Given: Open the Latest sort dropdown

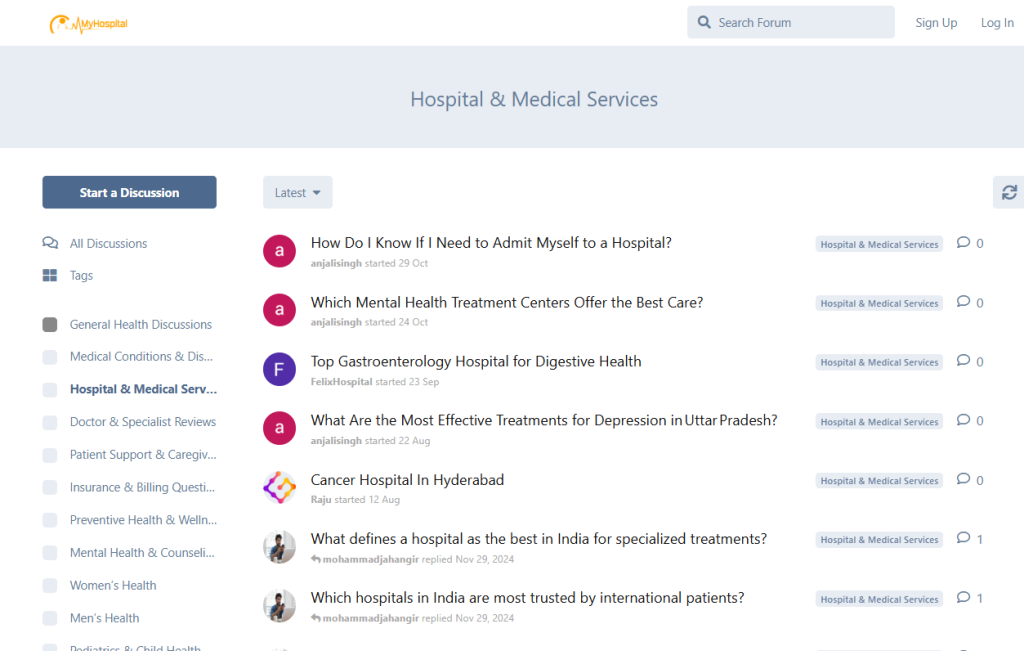Looking at the screenshot, I should coord(297,193).
